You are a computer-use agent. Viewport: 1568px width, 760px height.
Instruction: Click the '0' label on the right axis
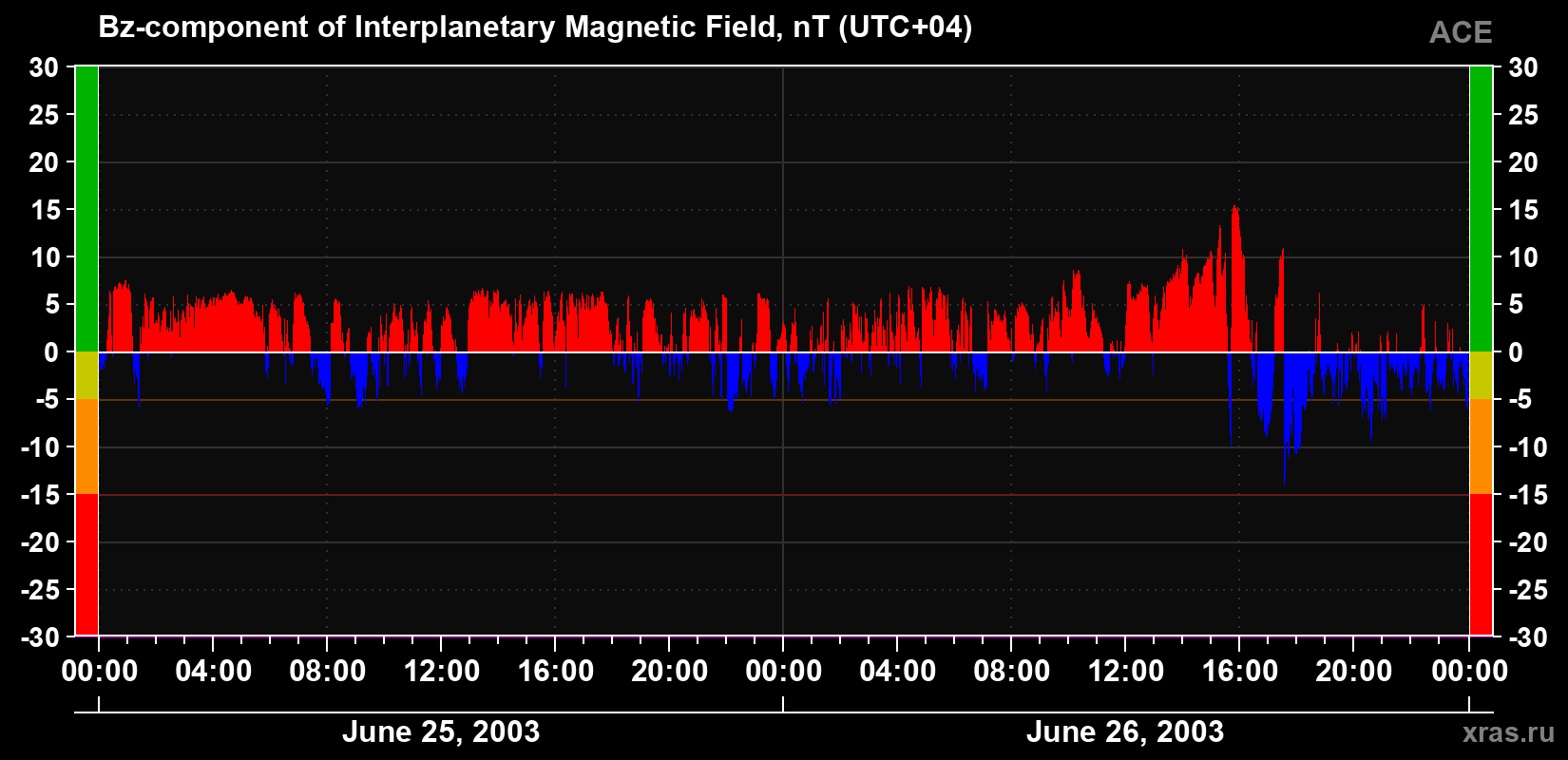(1516, 352)
